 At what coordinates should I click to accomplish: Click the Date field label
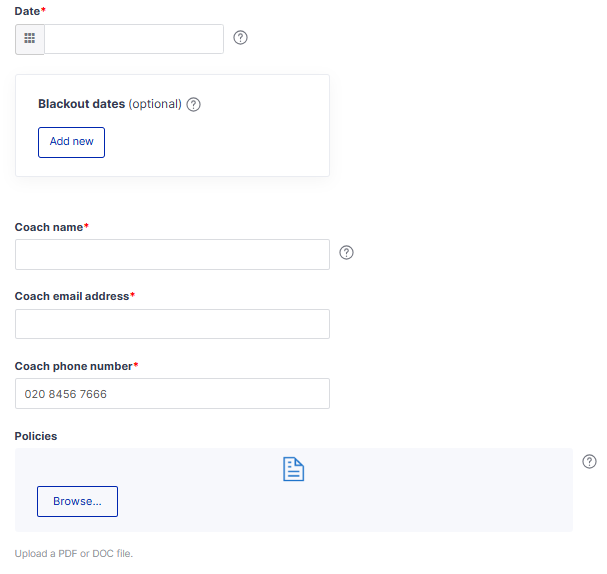click(29, 10)
